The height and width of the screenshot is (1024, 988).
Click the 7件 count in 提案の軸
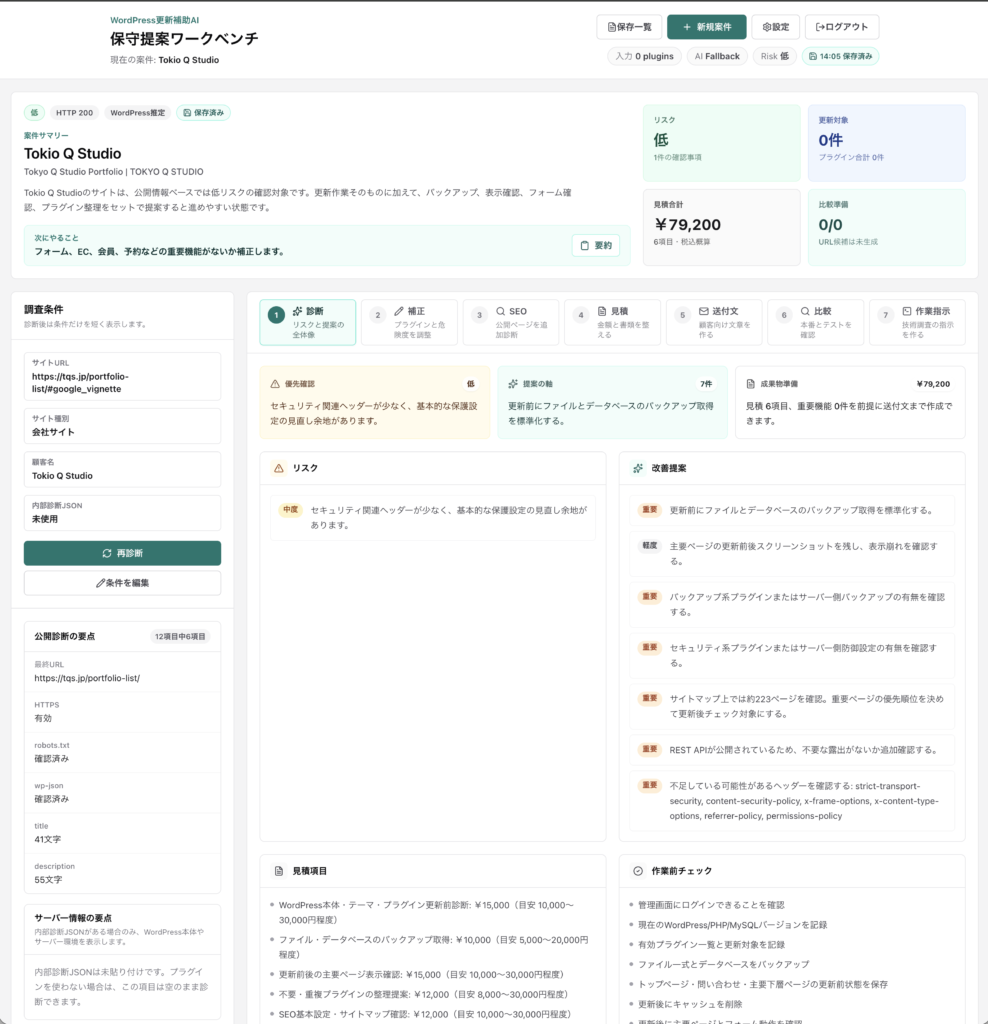[706, 384]
